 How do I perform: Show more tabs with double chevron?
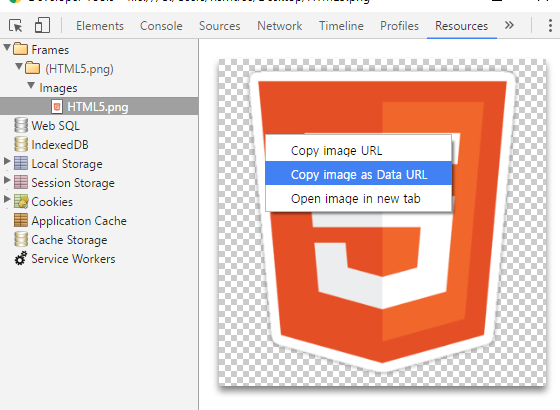(x=509, y=25)
